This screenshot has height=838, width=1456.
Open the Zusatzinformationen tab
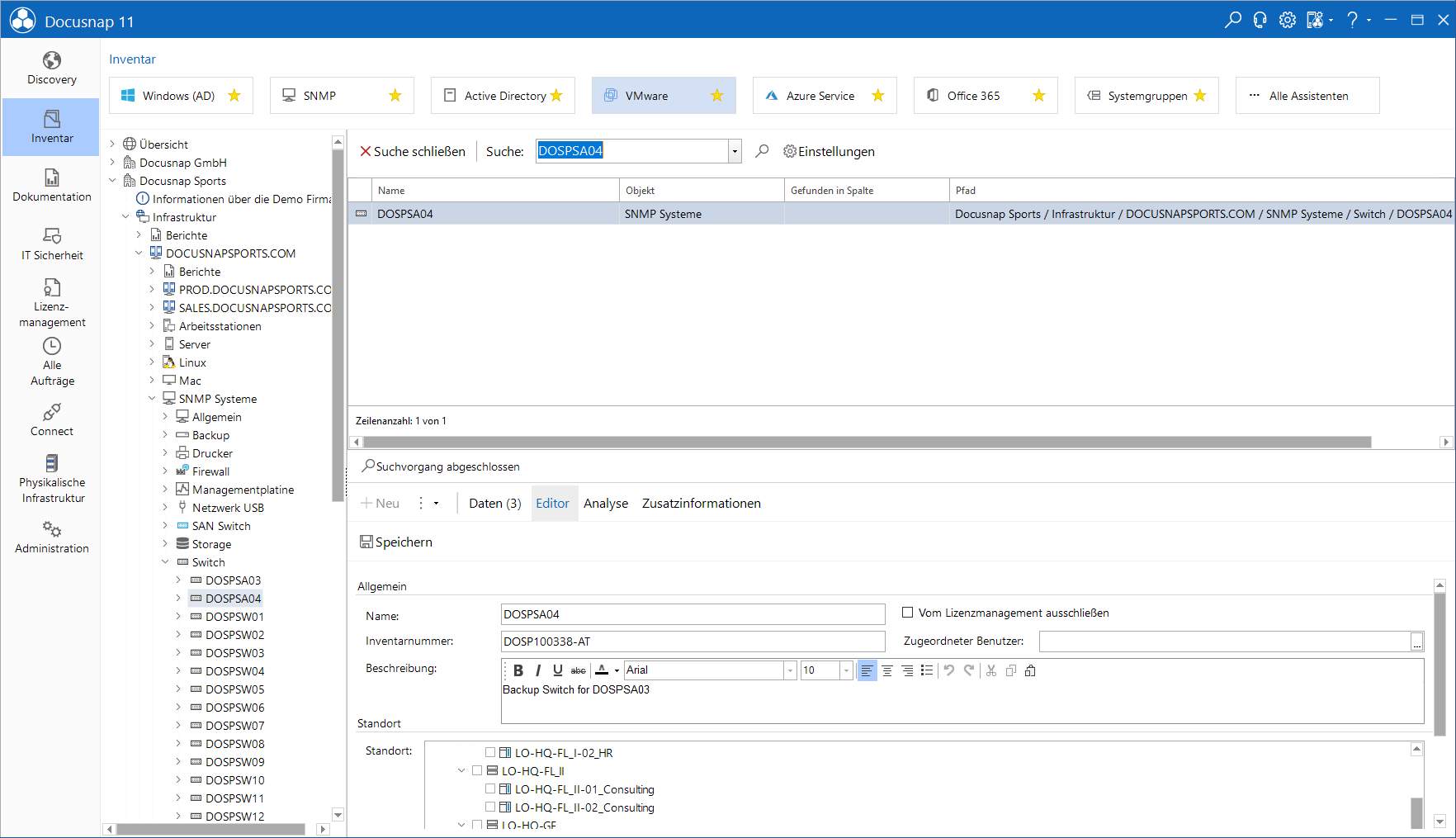[702, 504]
